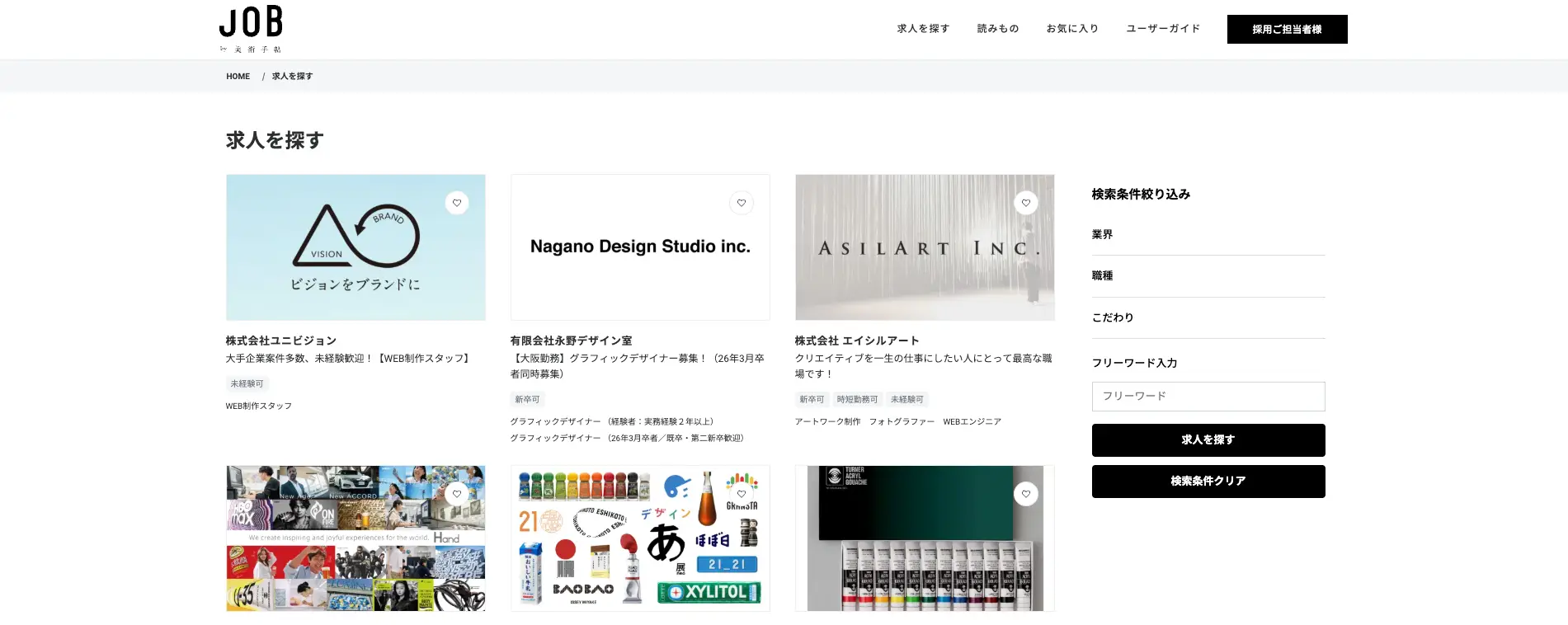The width and height of the screenshot is (1568, 625).
Task: Go to お気に入り in the header
Action: pyautogui.click(x=1072, y=29)
